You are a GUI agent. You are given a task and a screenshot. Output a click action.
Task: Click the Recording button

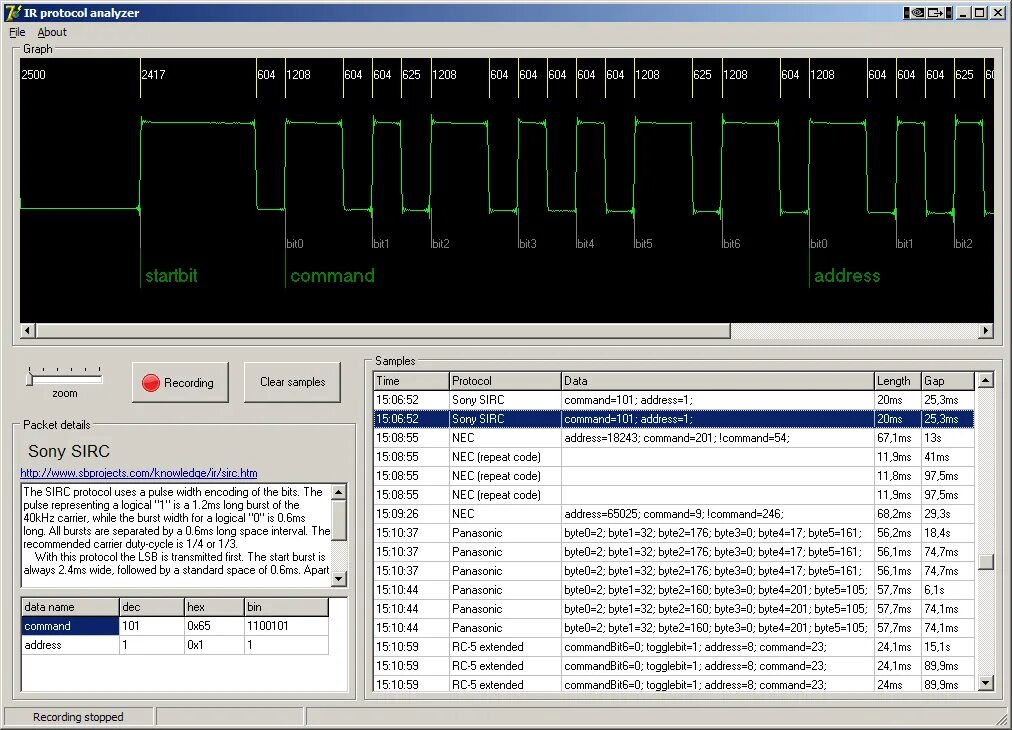tap(180, 382)
